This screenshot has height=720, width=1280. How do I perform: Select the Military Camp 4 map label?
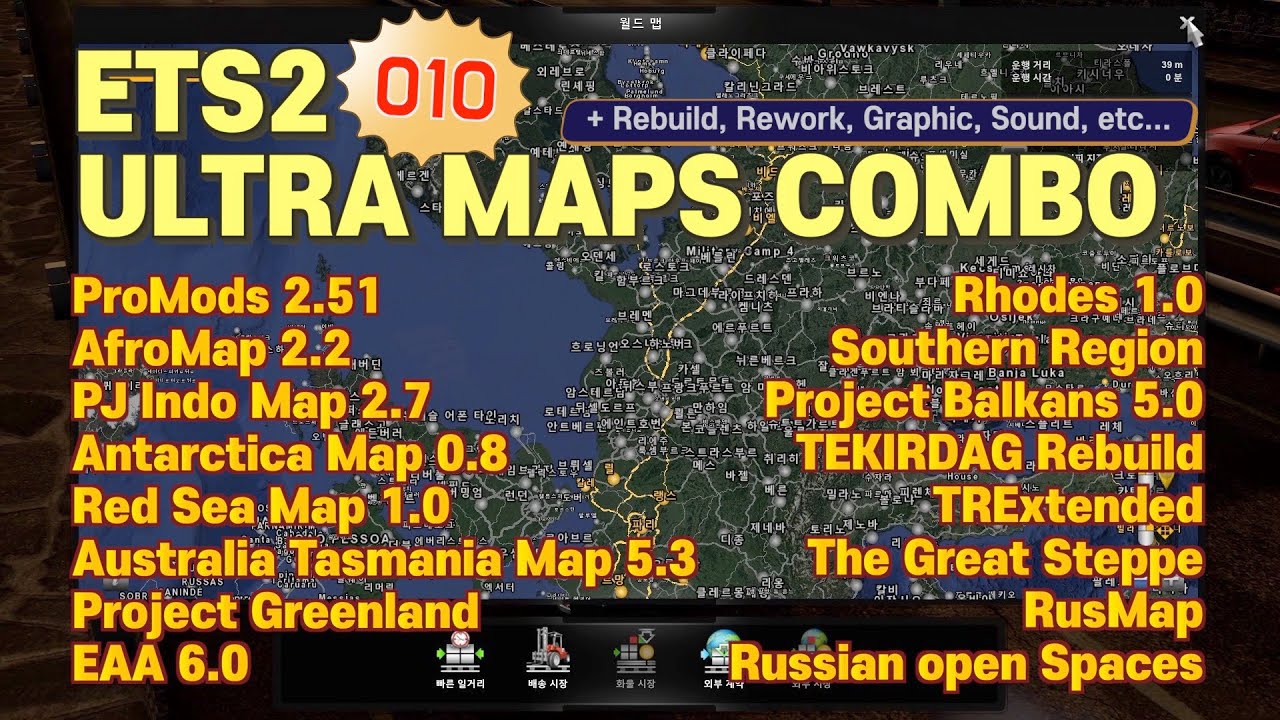[740, 251]
